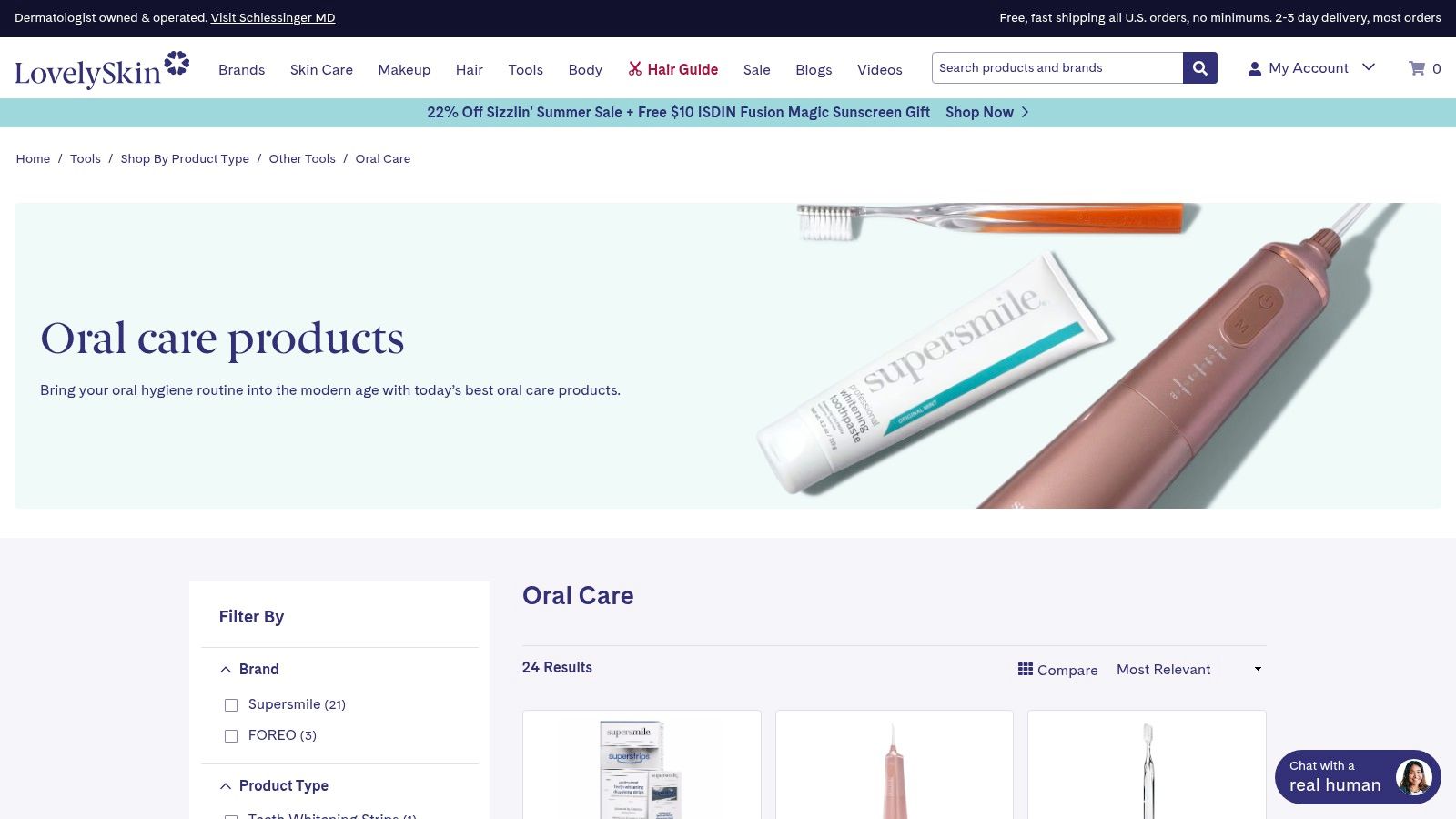The width and height of the screenshot is (1456, 819).
Task: Open the Most Relevant sort dropdown
Action: tap(1189, 670)
